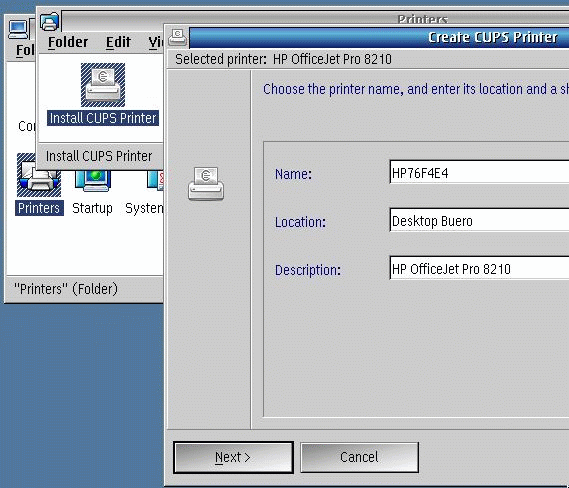The height and width of the screenshot is (488, 569).
Task: Click the Description: label
Action: click(x=308, y=270)
